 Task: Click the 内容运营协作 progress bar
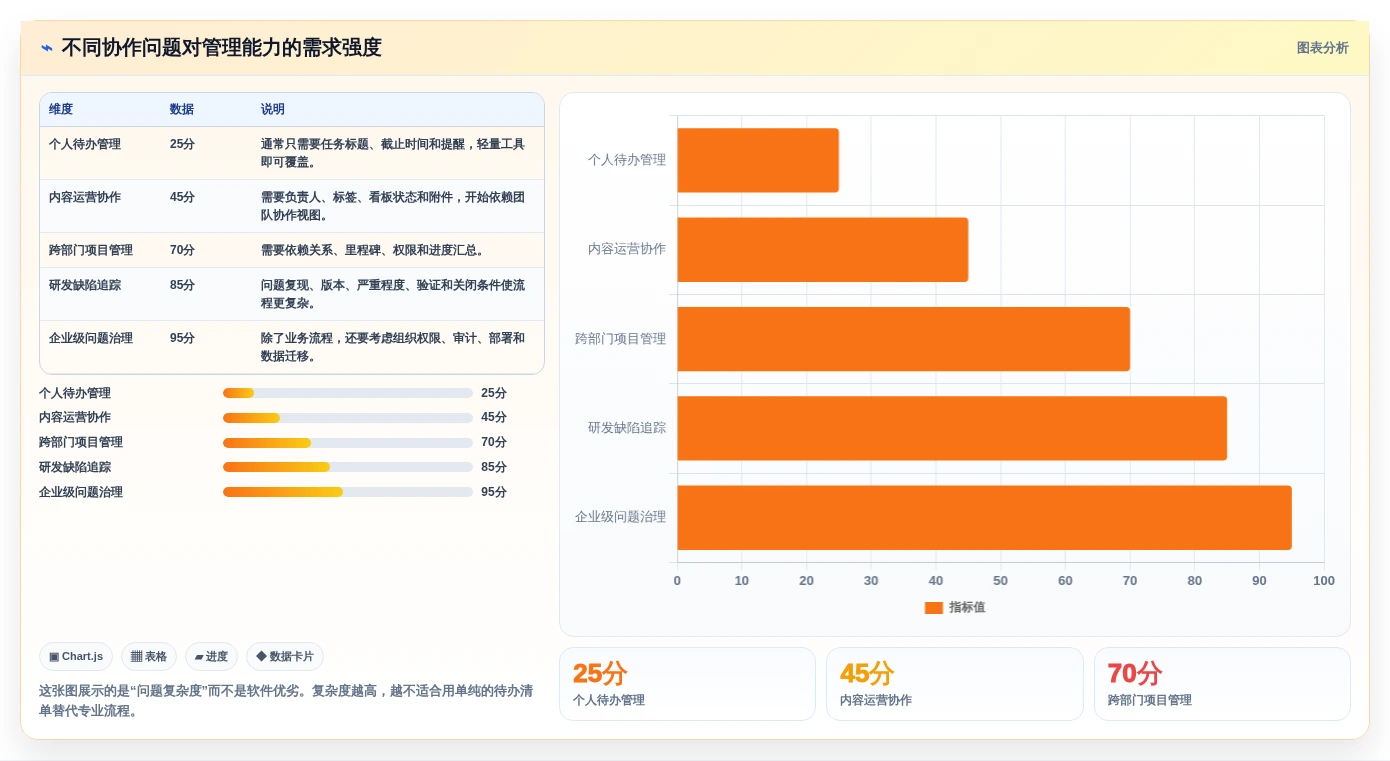(348, 417)
